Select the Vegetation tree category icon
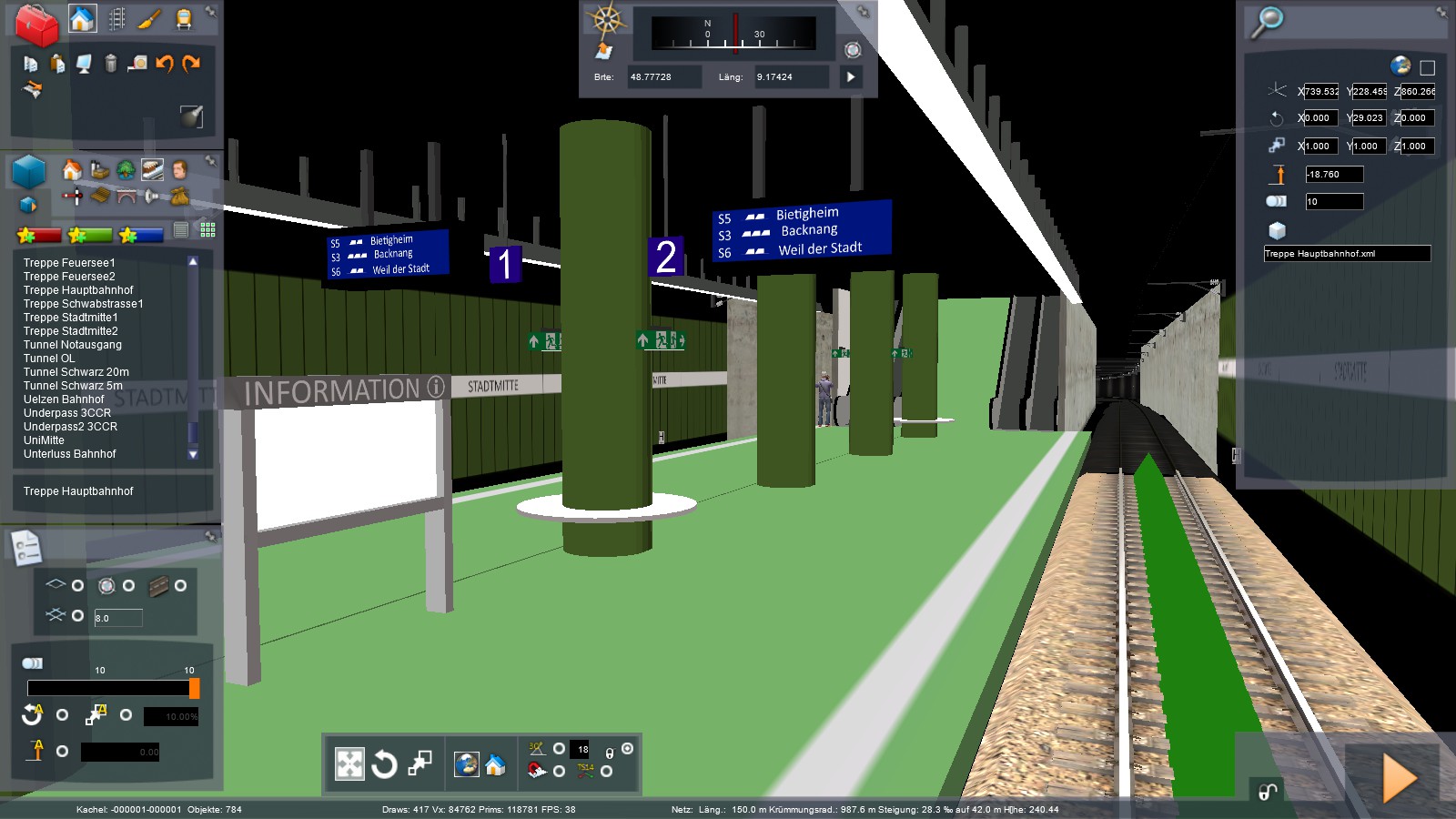 click(126, 170)
